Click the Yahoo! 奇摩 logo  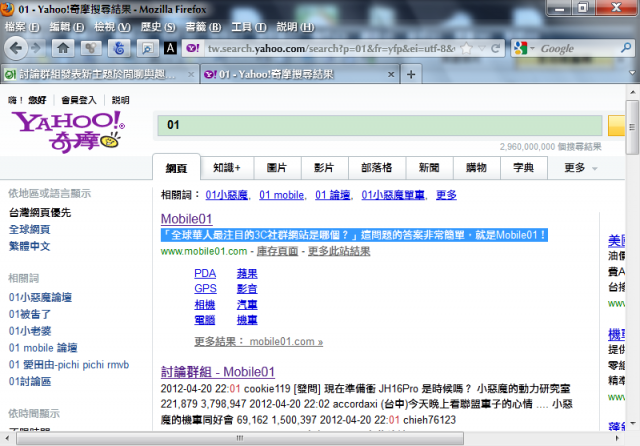68,132
